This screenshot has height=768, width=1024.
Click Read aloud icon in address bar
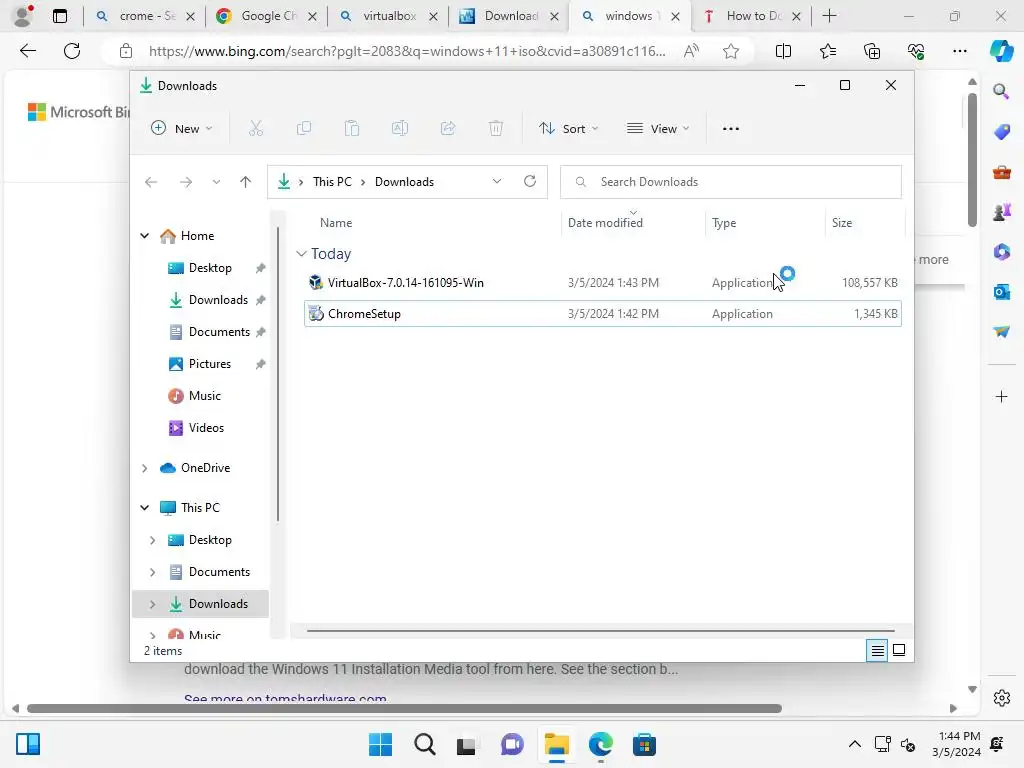tap(691, 51)
